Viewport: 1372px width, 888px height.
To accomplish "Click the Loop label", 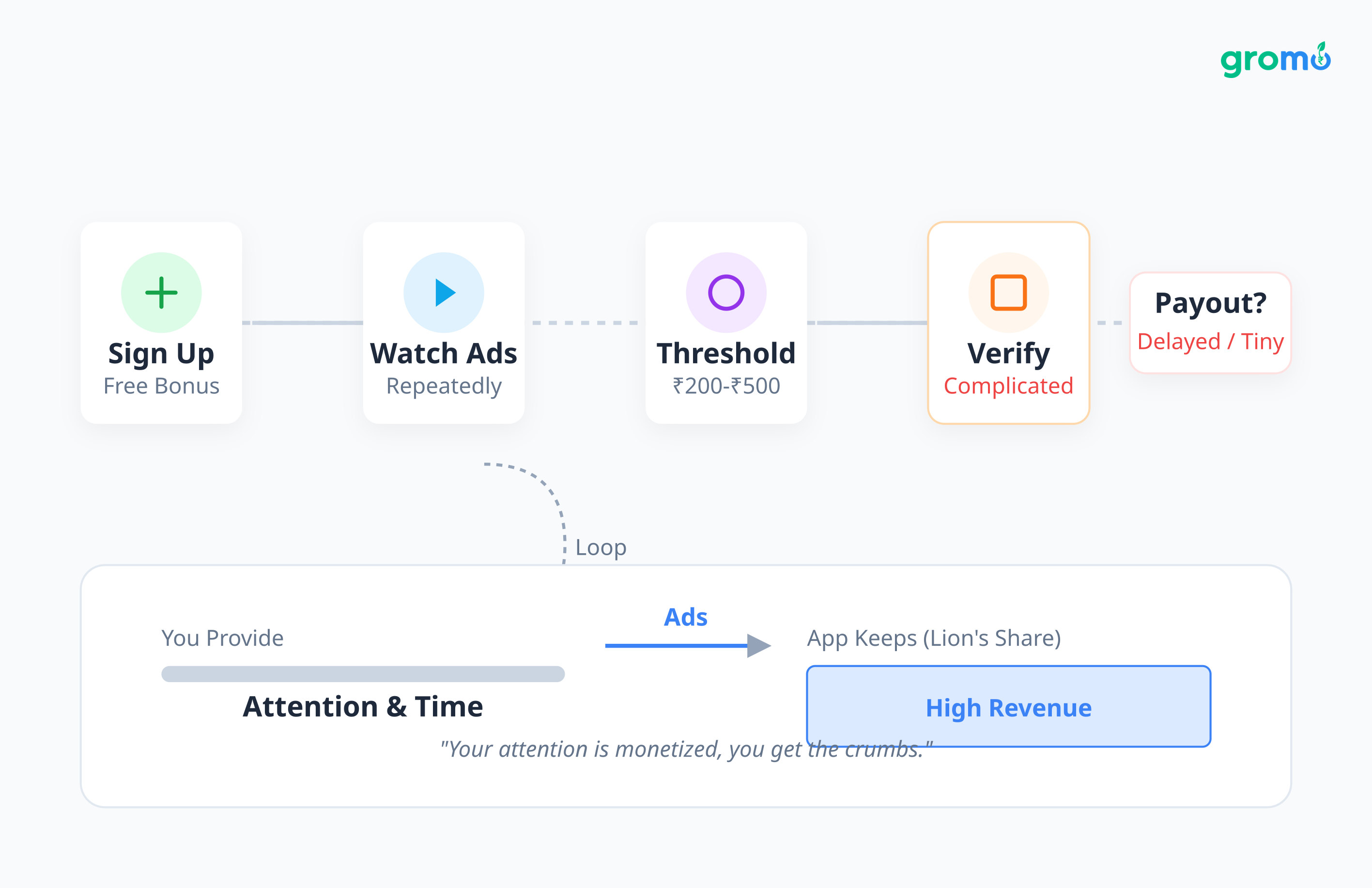I will pyautogui.click(x=601, y=547).
